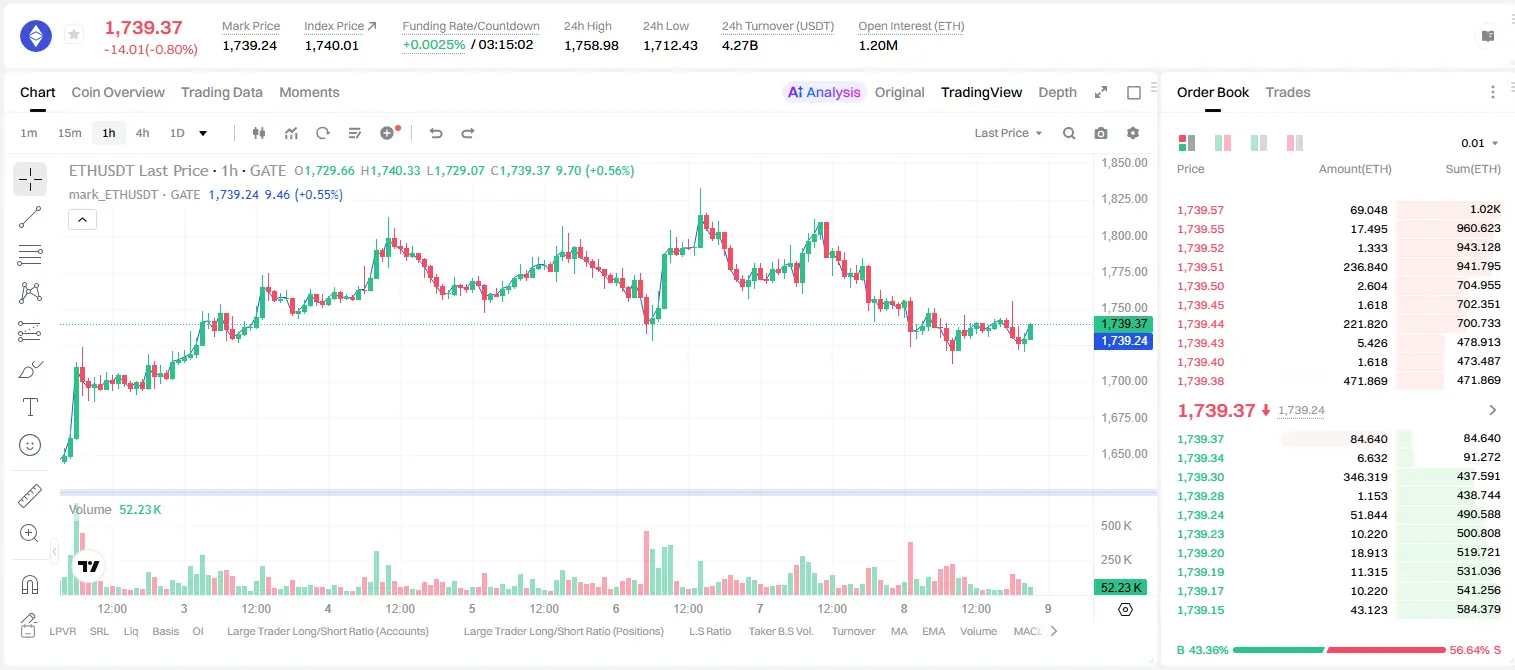Expand the timeframe dropdown arrow after 1D
This screenshot has width=1515, height=670.
203,133
